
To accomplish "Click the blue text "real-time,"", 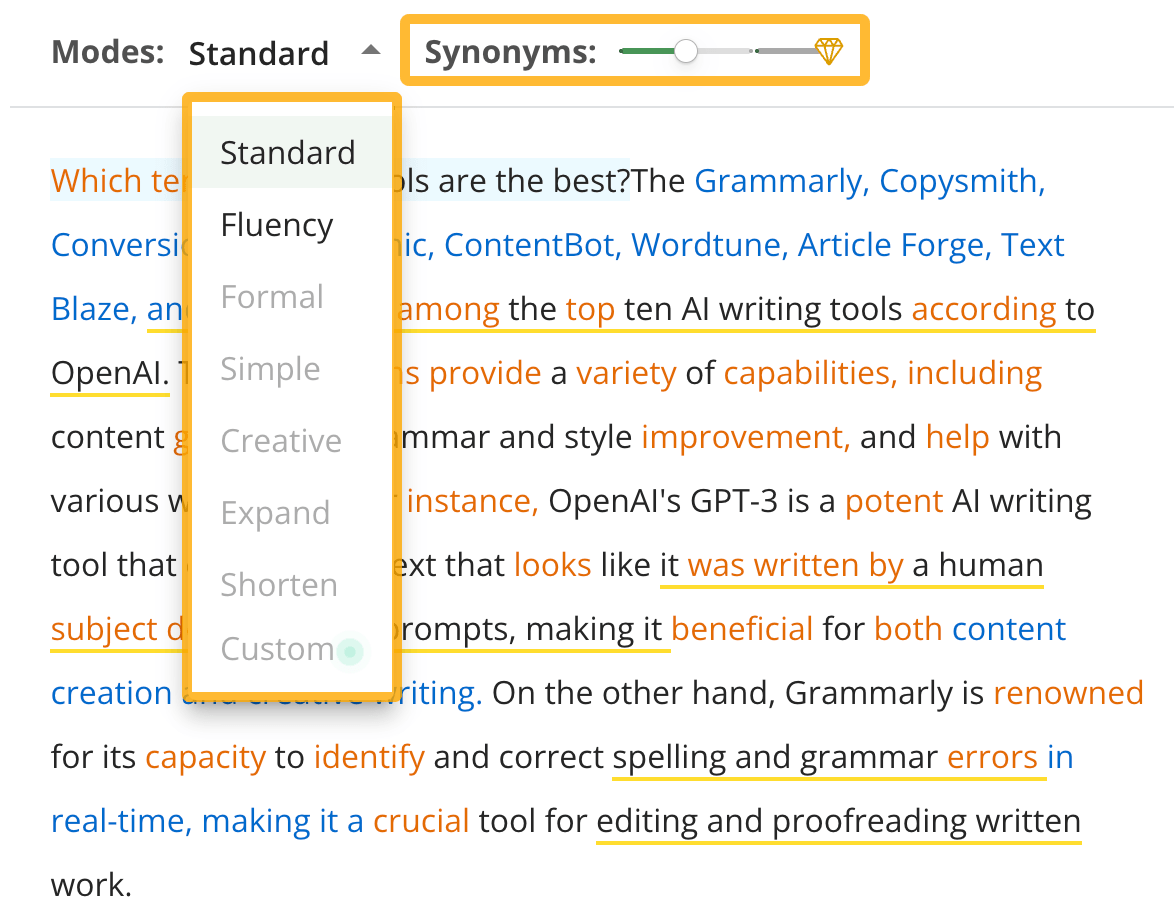I will pyautogui.click(x=122, y=821).
